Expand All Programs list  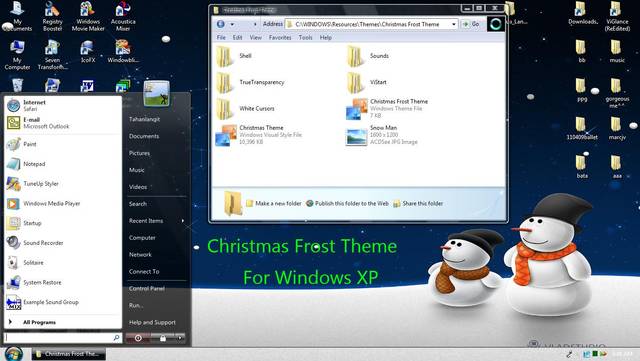pos(63,322)
